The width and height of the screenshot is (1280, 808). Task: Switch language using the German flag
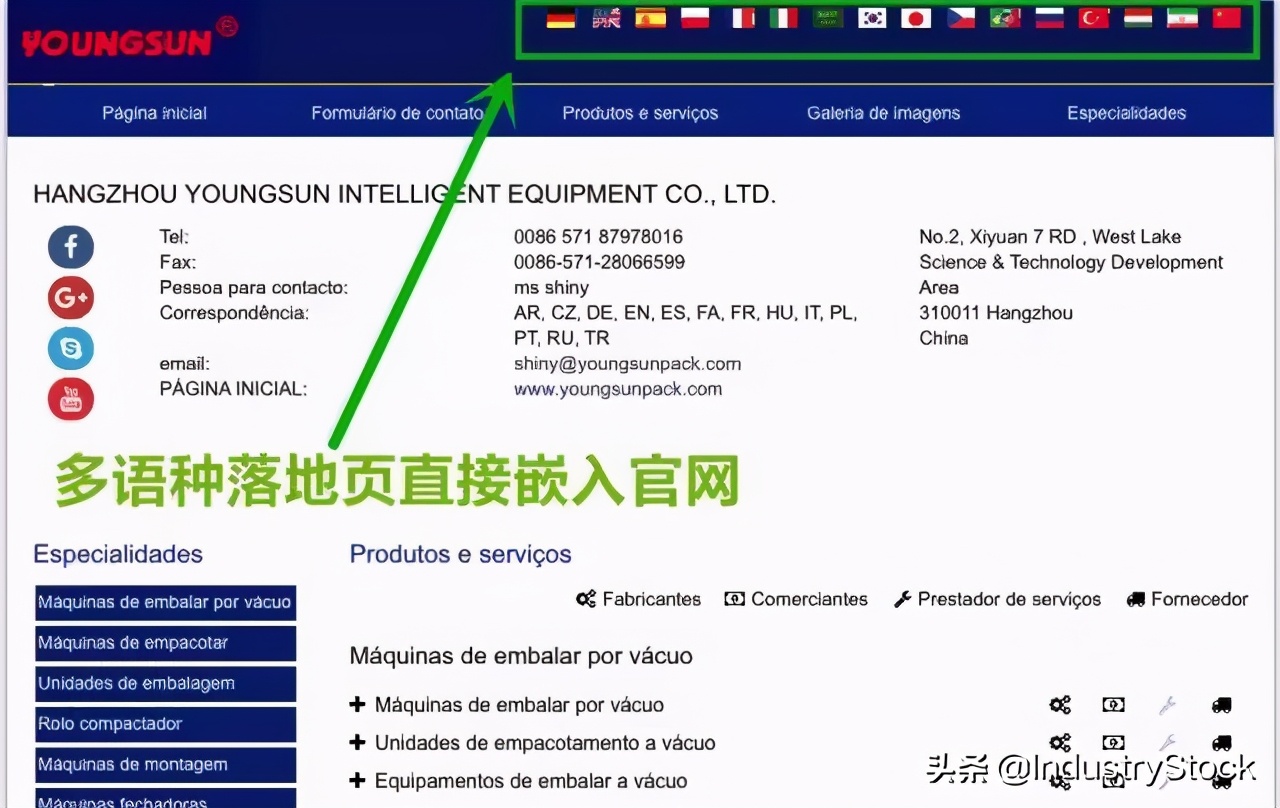click(561, 17)
